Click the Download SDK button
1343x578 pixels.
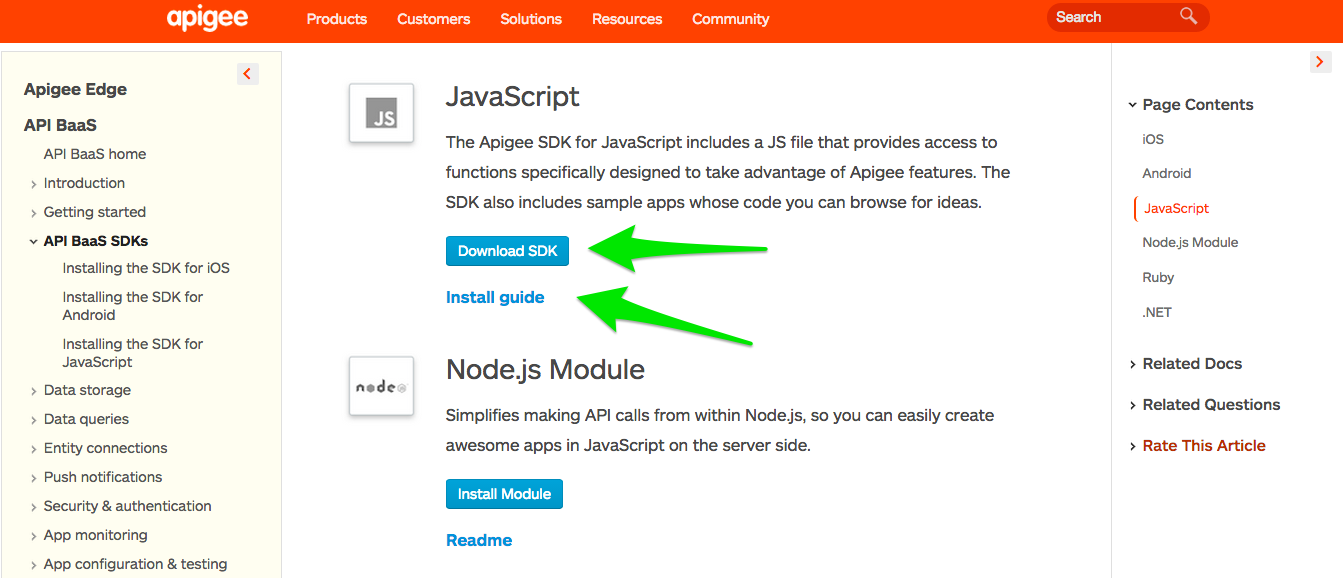(507, 251)
